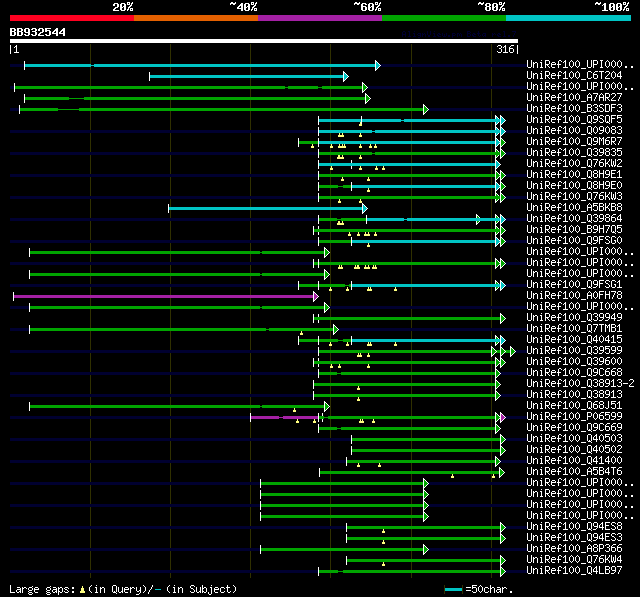Click the green alignment bar for Q7TMB1
This screenshot has height=597, width=640.
(x=183, y=329)
